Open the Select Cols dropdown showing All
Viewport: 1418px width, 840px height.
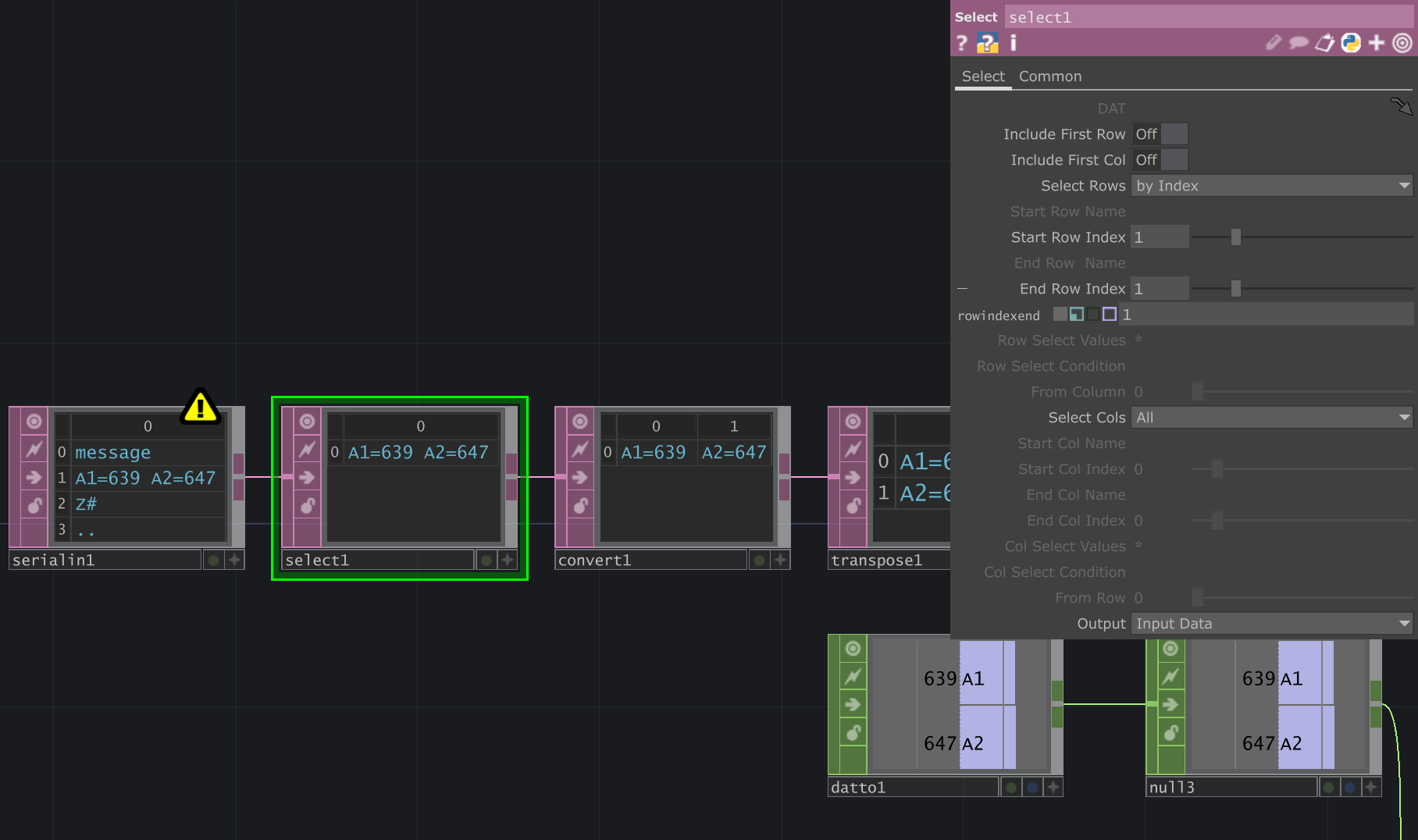[1271, 418]
